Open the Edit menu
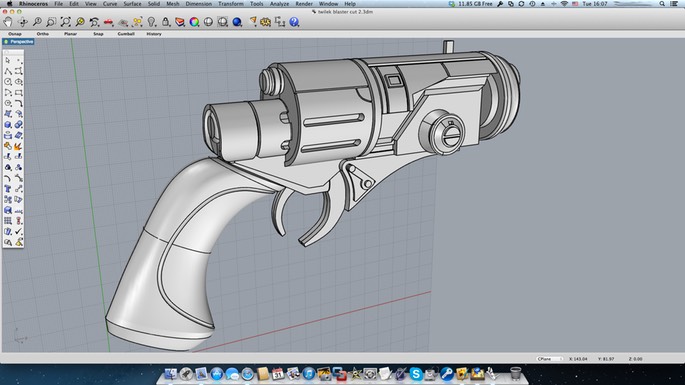The width and height of the screenshot is (685, 385). [74, 3]
